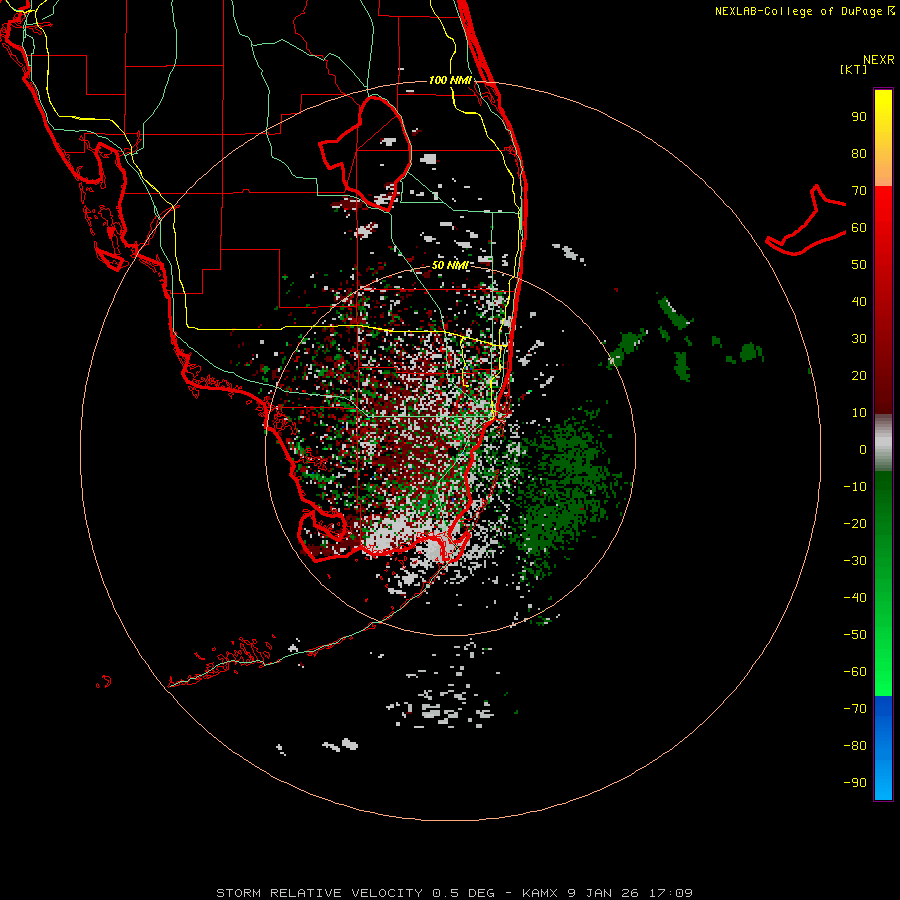Click the 50 NMI range ring label
900x900 pixels.
[x=450, y=265]
